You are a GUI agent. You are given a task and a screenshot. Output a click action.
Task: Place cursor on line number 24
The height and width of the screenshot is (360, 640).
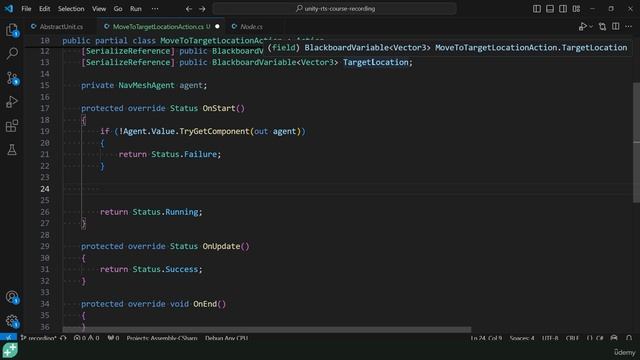coord(45,189)
